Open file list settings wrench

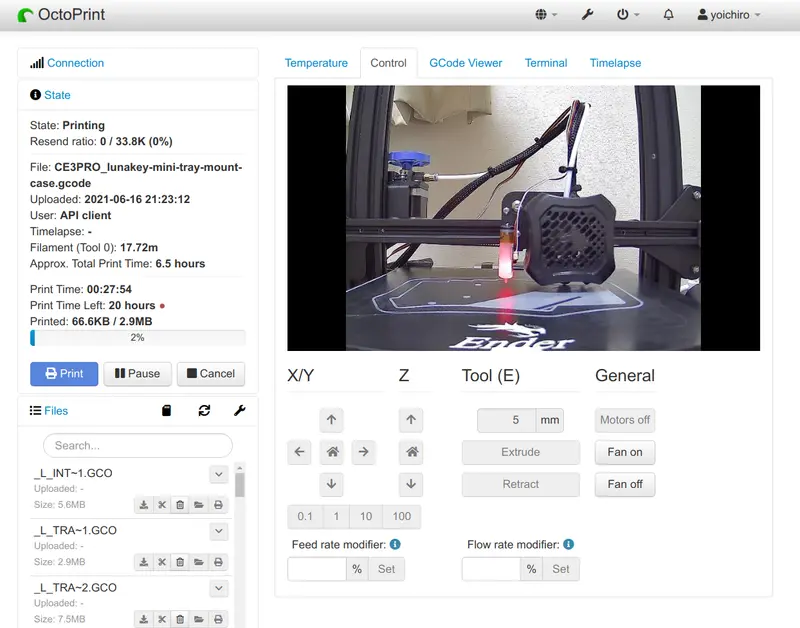click(x=240, y=411)
